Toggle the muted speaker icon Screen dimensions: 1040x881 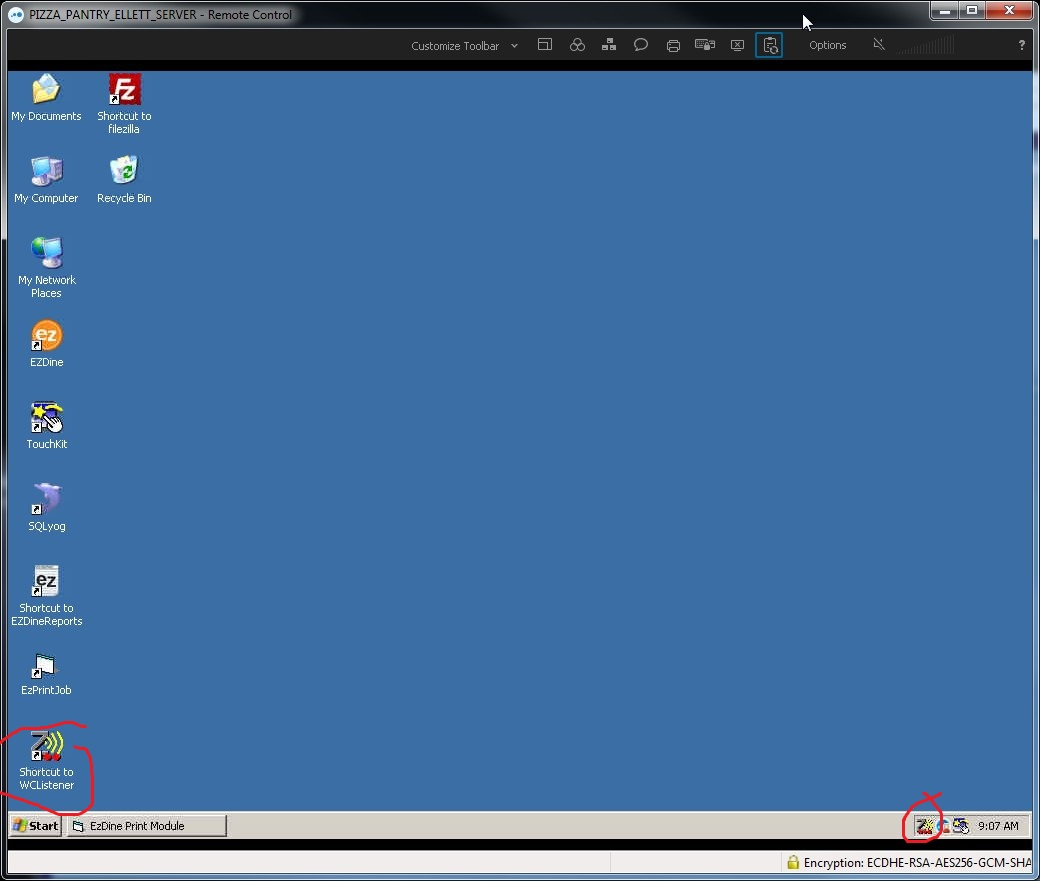879,44
